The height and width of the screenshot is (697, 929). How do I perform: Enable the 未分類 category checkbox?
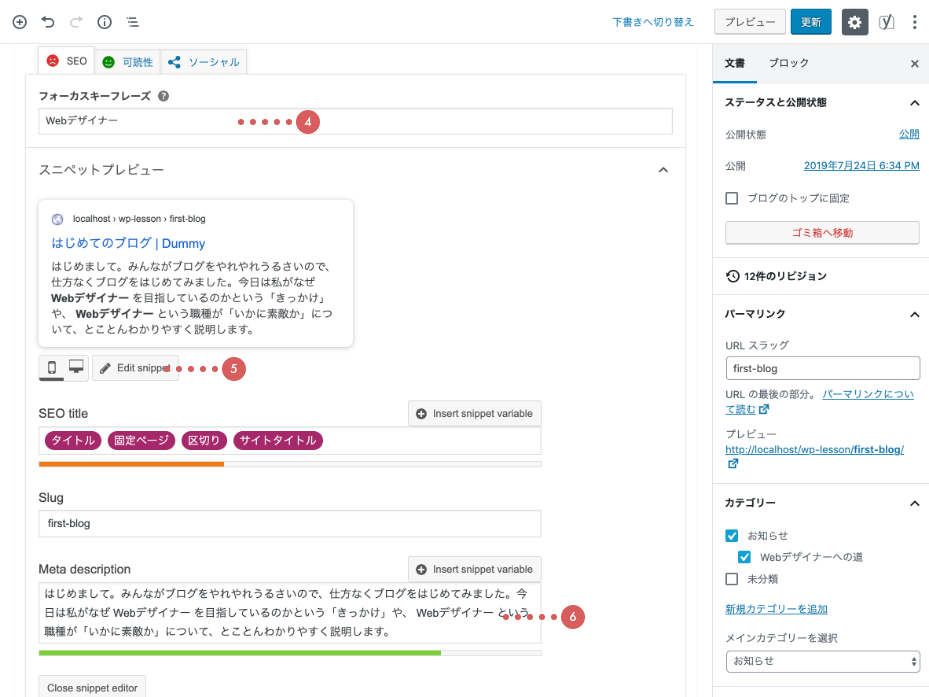pyautogui.click(x=732, y=579)
